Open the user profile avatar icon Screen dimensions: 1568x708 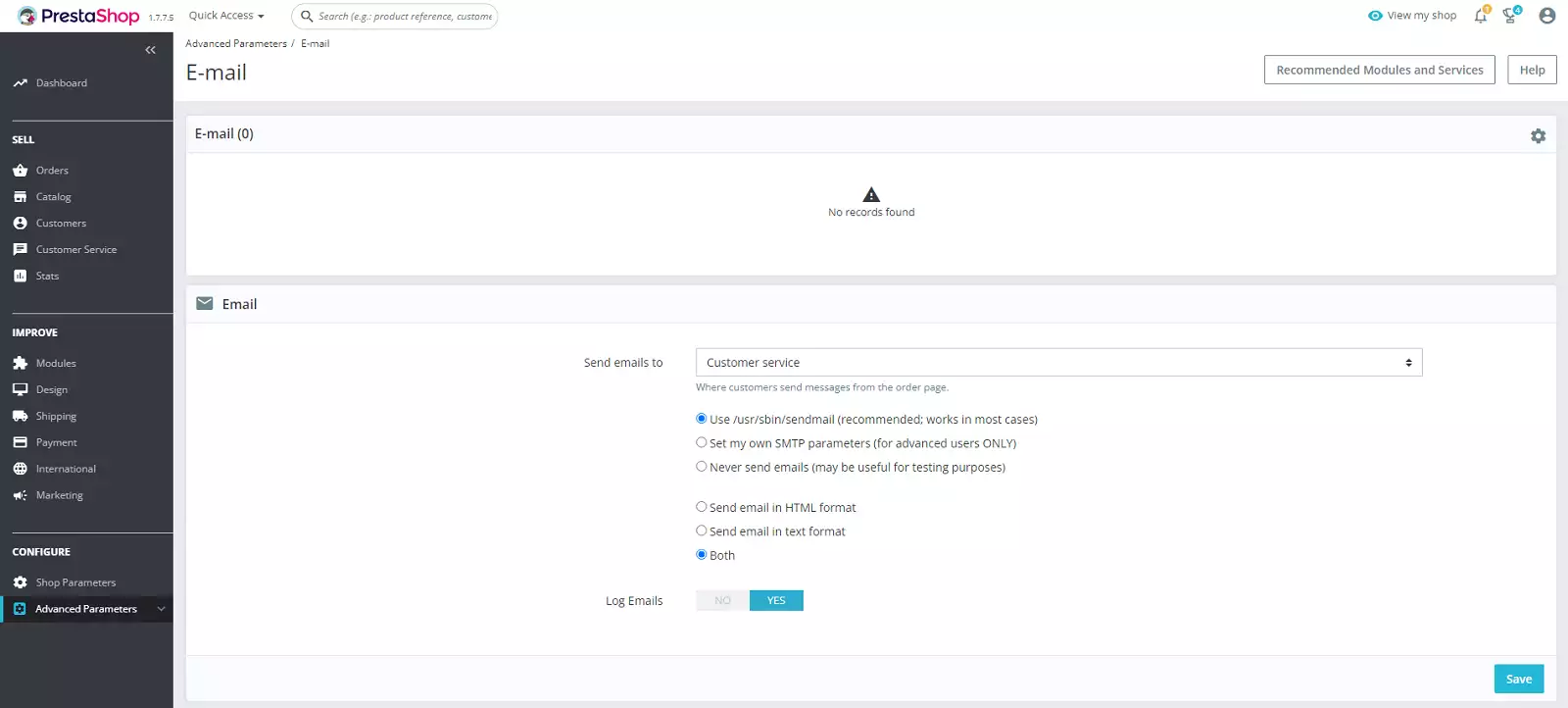coord(1546,16)
